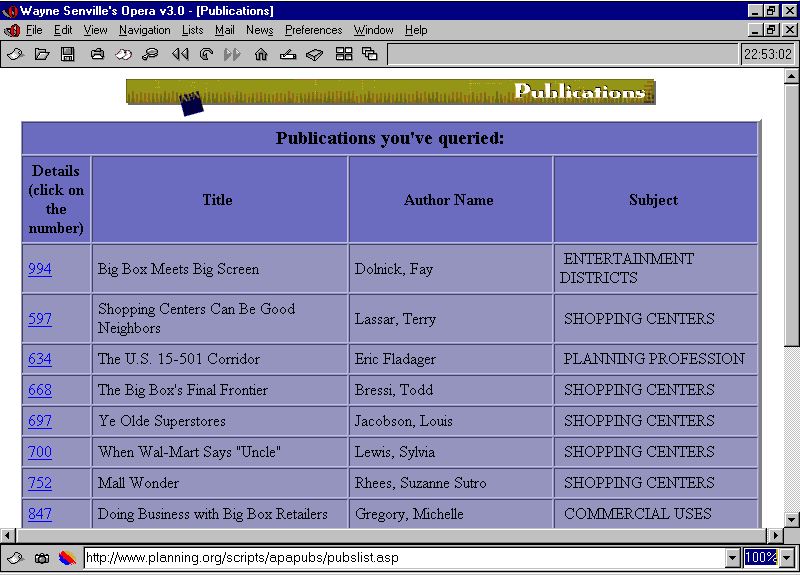Screen dimensions: 800x575
Task: Open the Preferences menu
Action: (313, 30)
